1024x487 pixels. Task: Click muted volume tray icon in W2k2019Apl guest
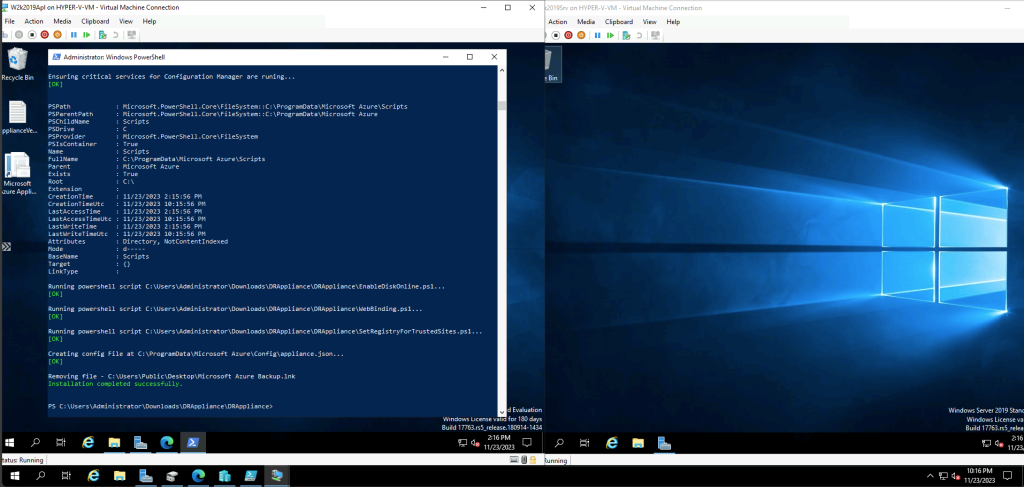pyautogui.click(x=474, y=443)
